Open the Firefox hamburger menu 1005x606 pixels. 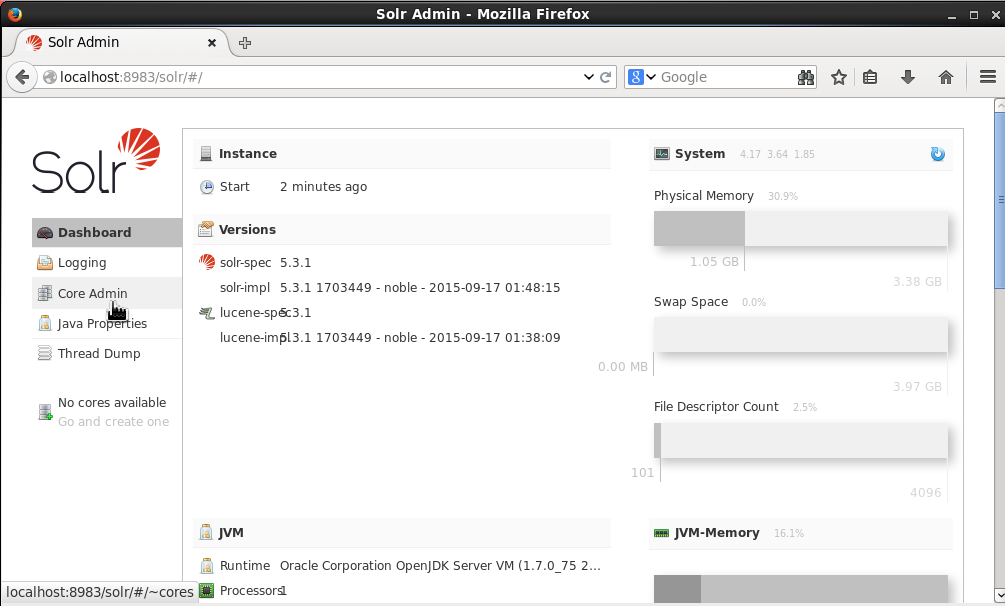coord(988,78)
